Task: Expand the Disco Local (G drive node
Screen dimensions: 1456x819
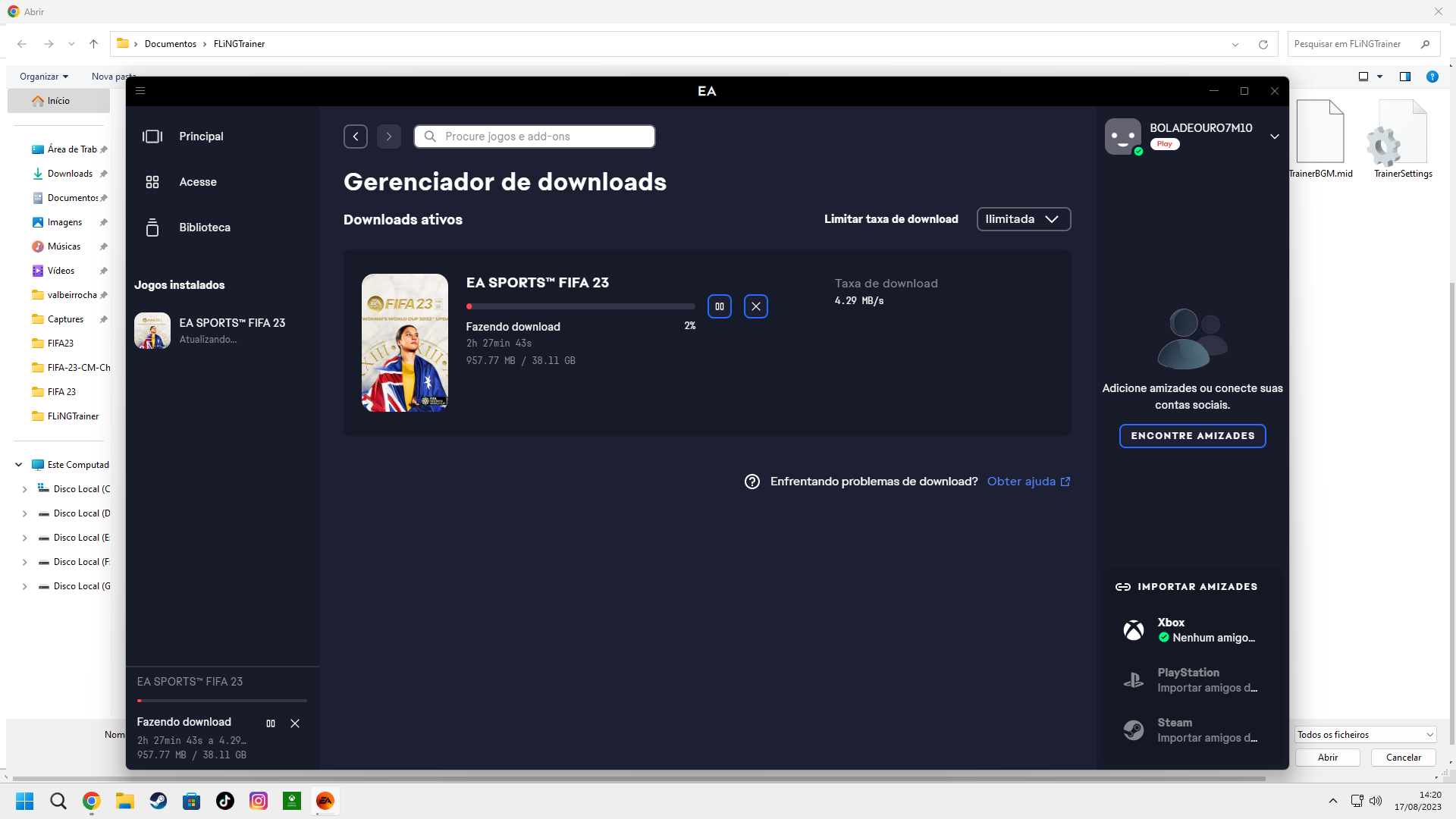Action: 24,586
